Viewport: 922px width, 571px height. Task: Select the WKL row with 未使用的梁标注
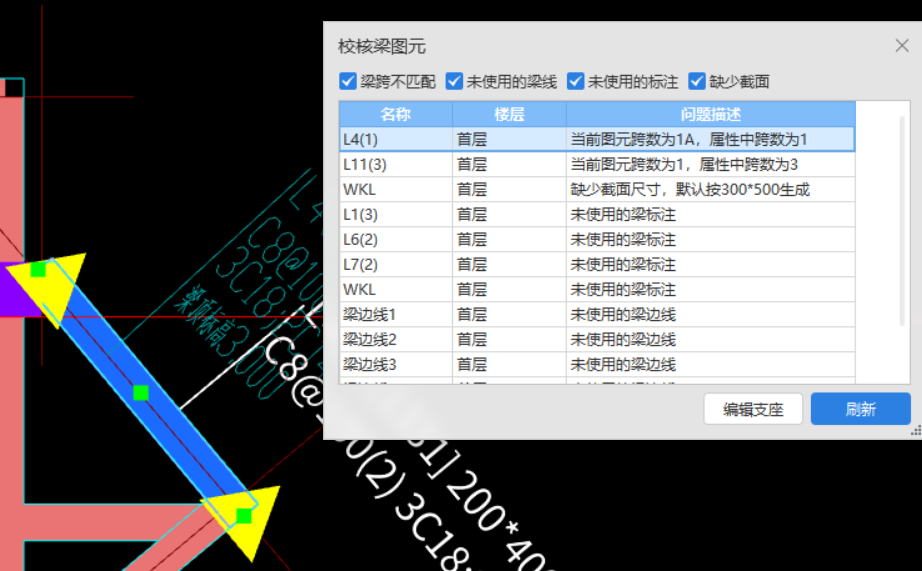597,289
